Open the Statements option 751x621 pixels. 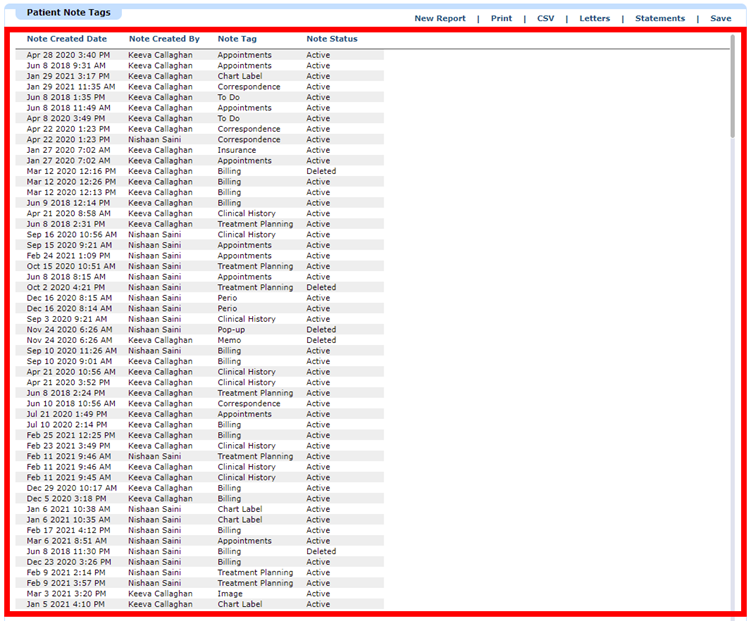[660, 18]
